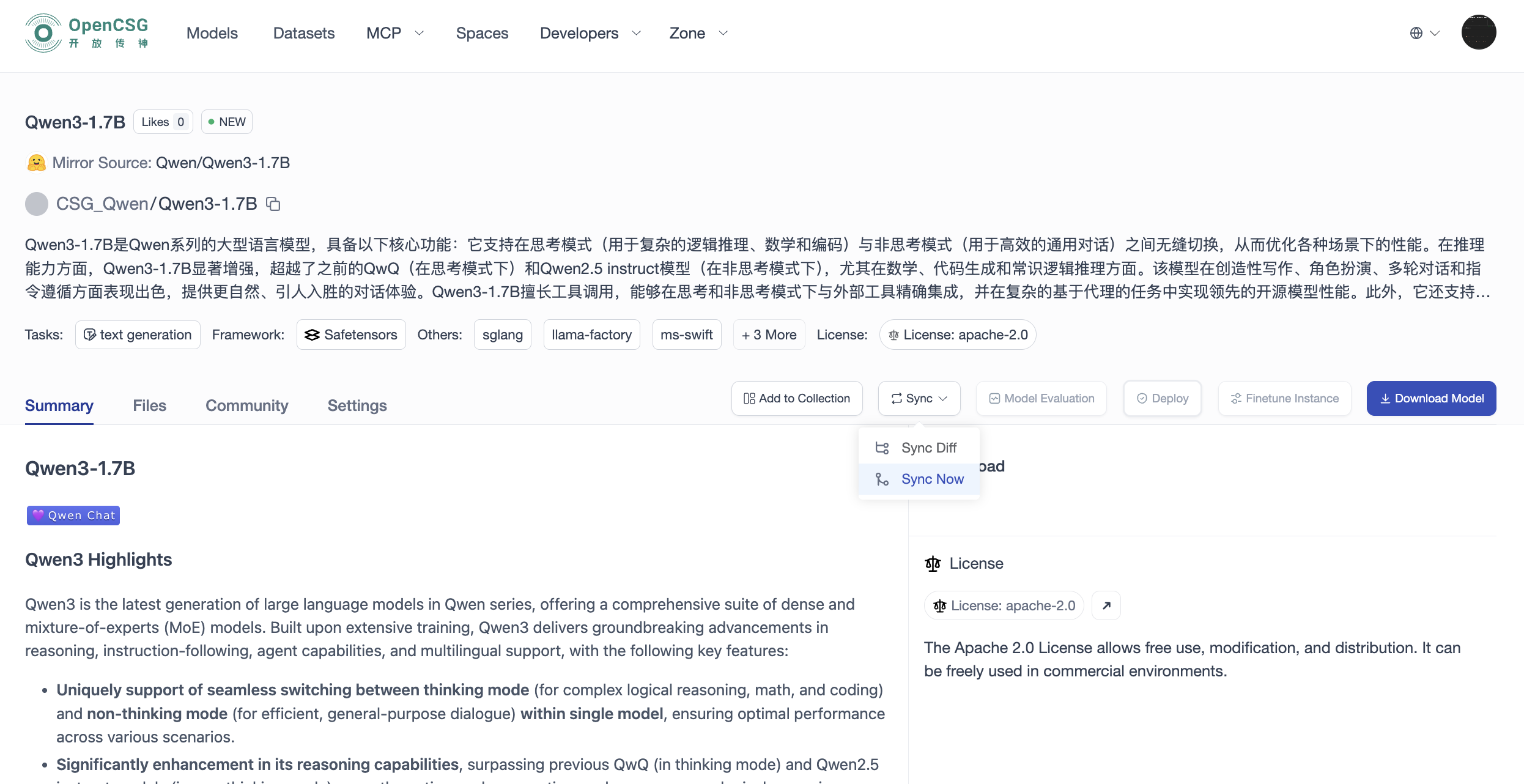Expand the MCP navigation dropdown

(395, 33)
